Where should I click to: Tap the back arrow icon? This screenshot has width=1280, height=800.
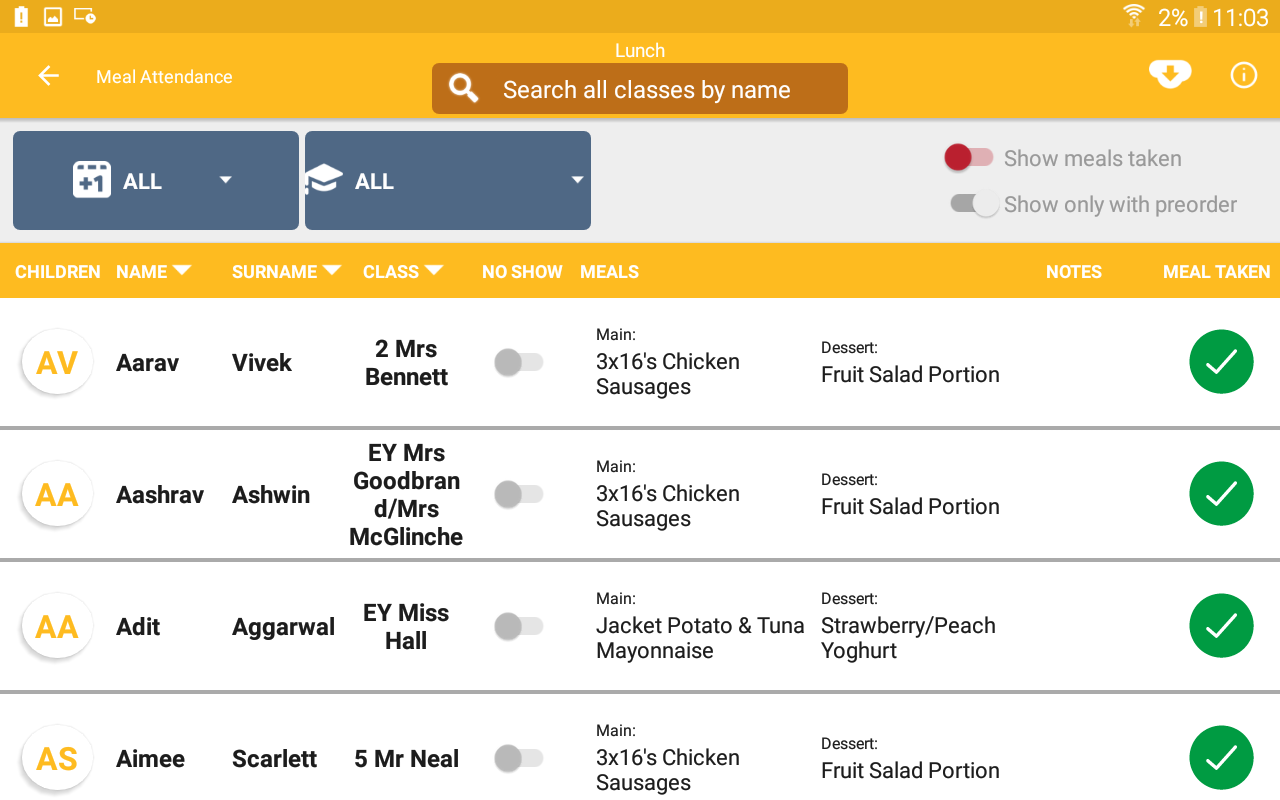pos(48,76)
